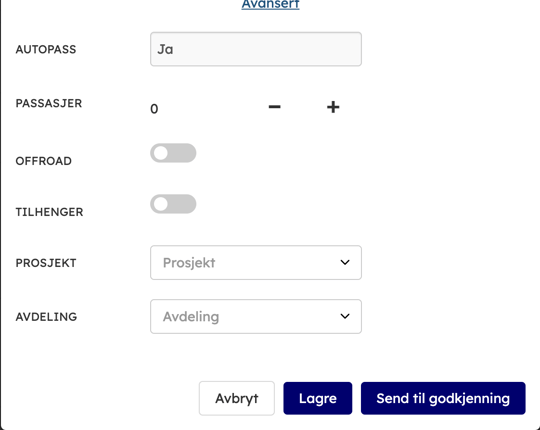Click the chevron arrow in the Avdeling field
This screenshot has width=540, height=430.
coord(345,316)
